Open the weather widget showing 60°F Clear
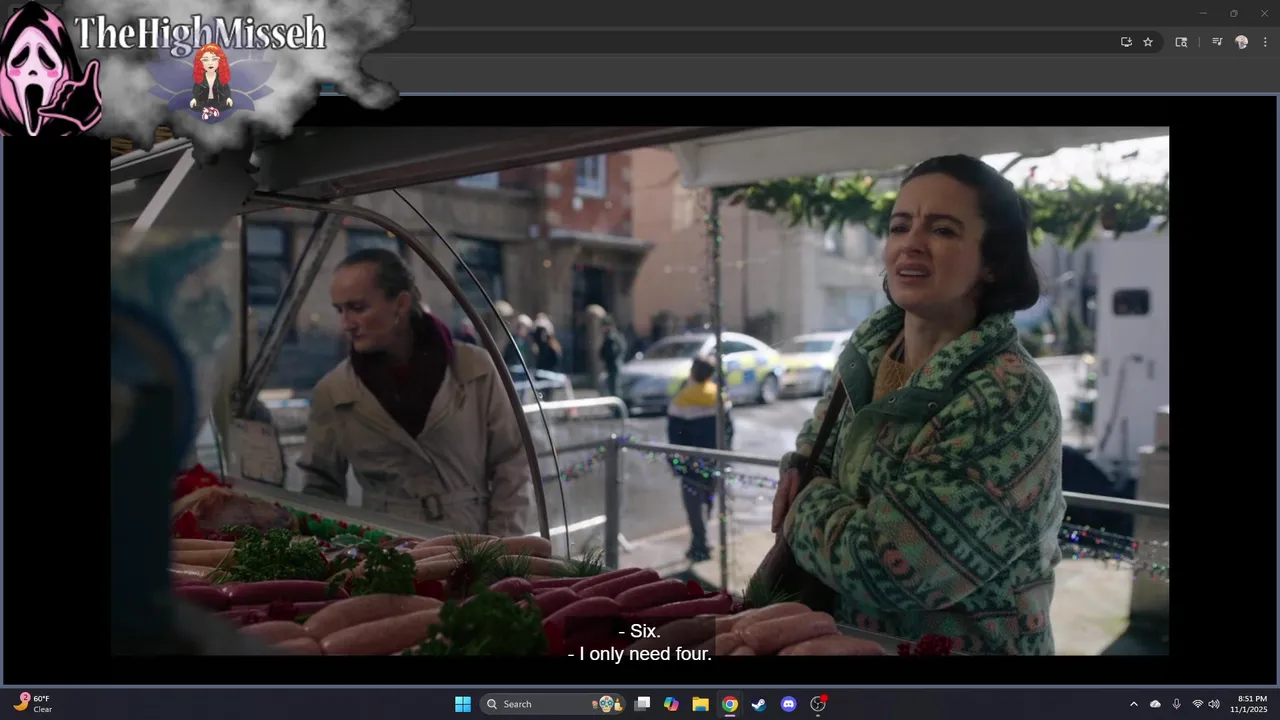This screenshot has height=720, width=1280. 33,704
